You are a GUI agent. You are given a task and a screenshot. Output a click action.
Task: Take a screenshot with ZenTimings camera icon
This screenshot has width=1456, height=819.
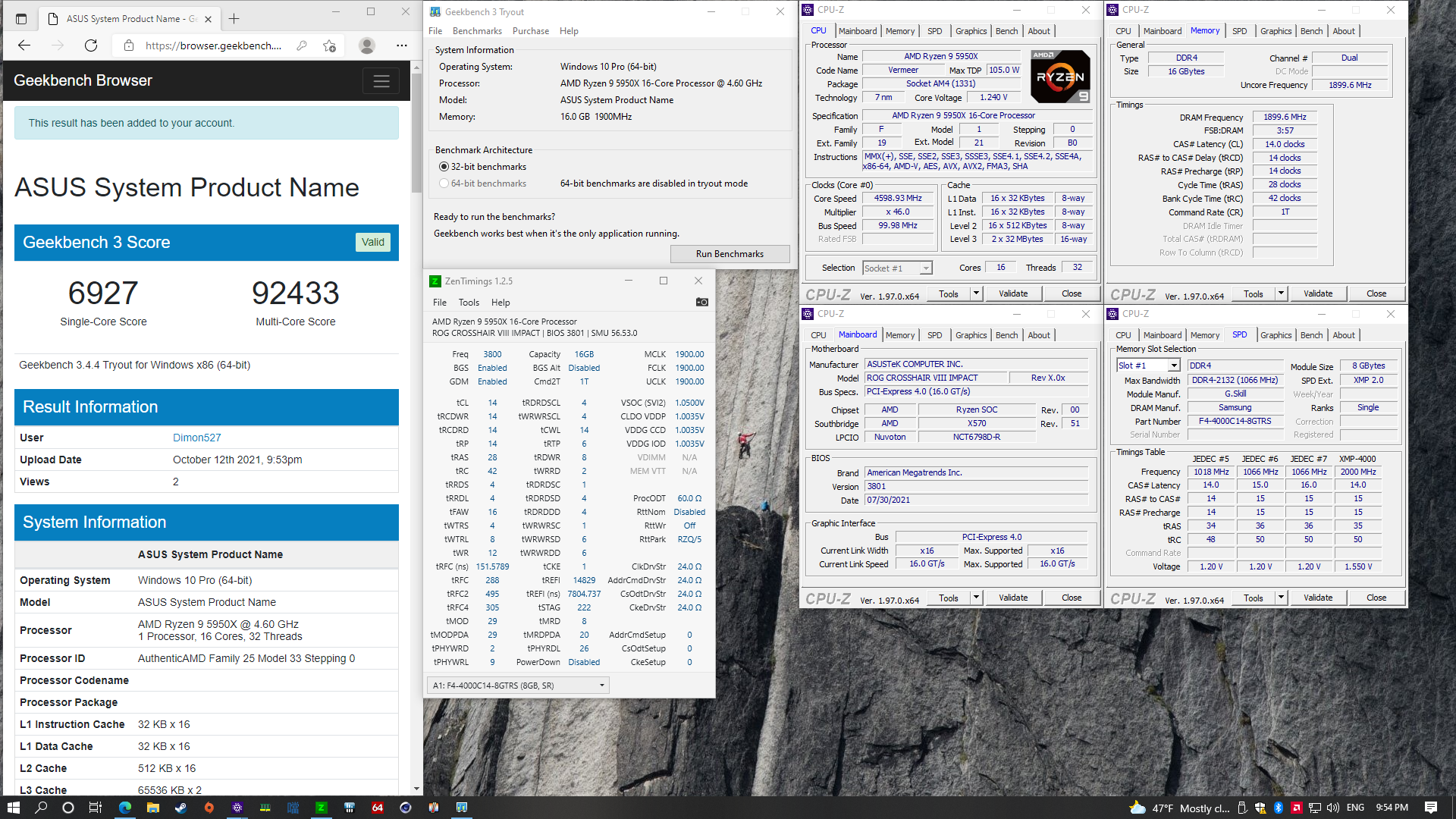pyautogui.click(x=701, y=302)
